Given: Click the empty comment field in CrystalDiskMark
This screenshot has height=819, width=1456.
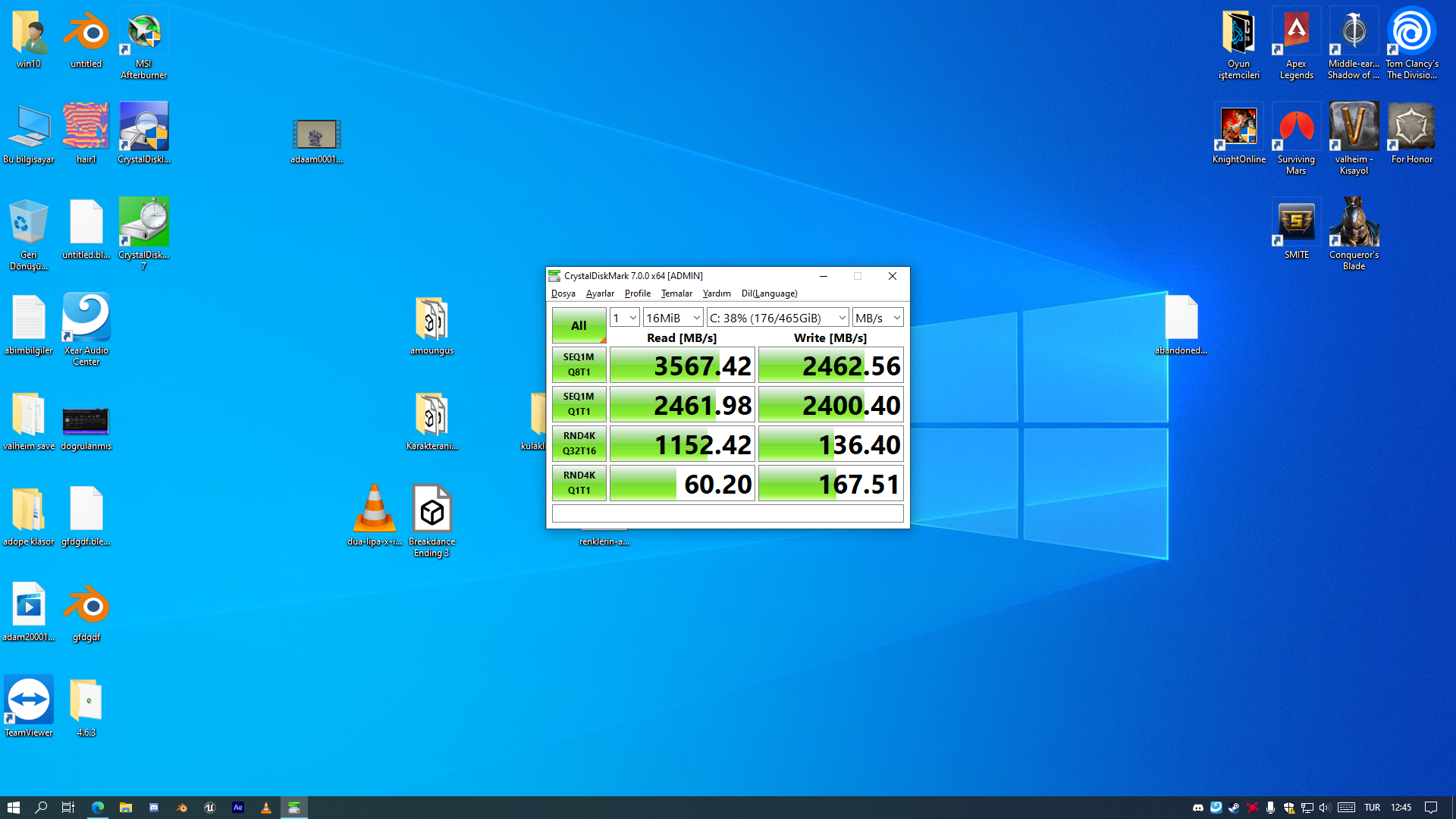Looking at the screenshot, I should [x=727, y=513].
